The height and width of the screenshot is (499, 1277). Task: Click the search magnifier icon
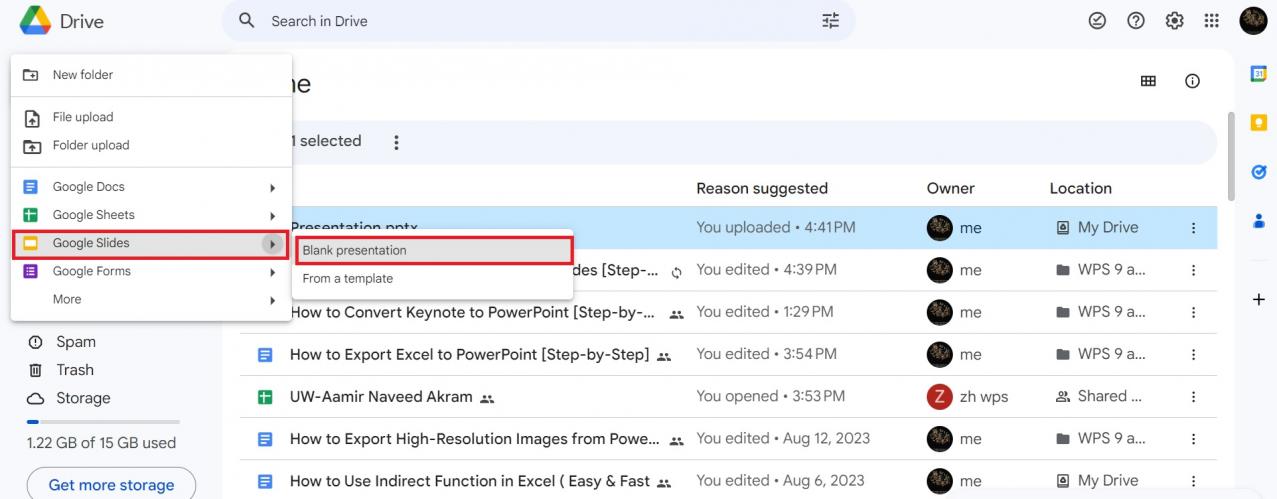247,21
